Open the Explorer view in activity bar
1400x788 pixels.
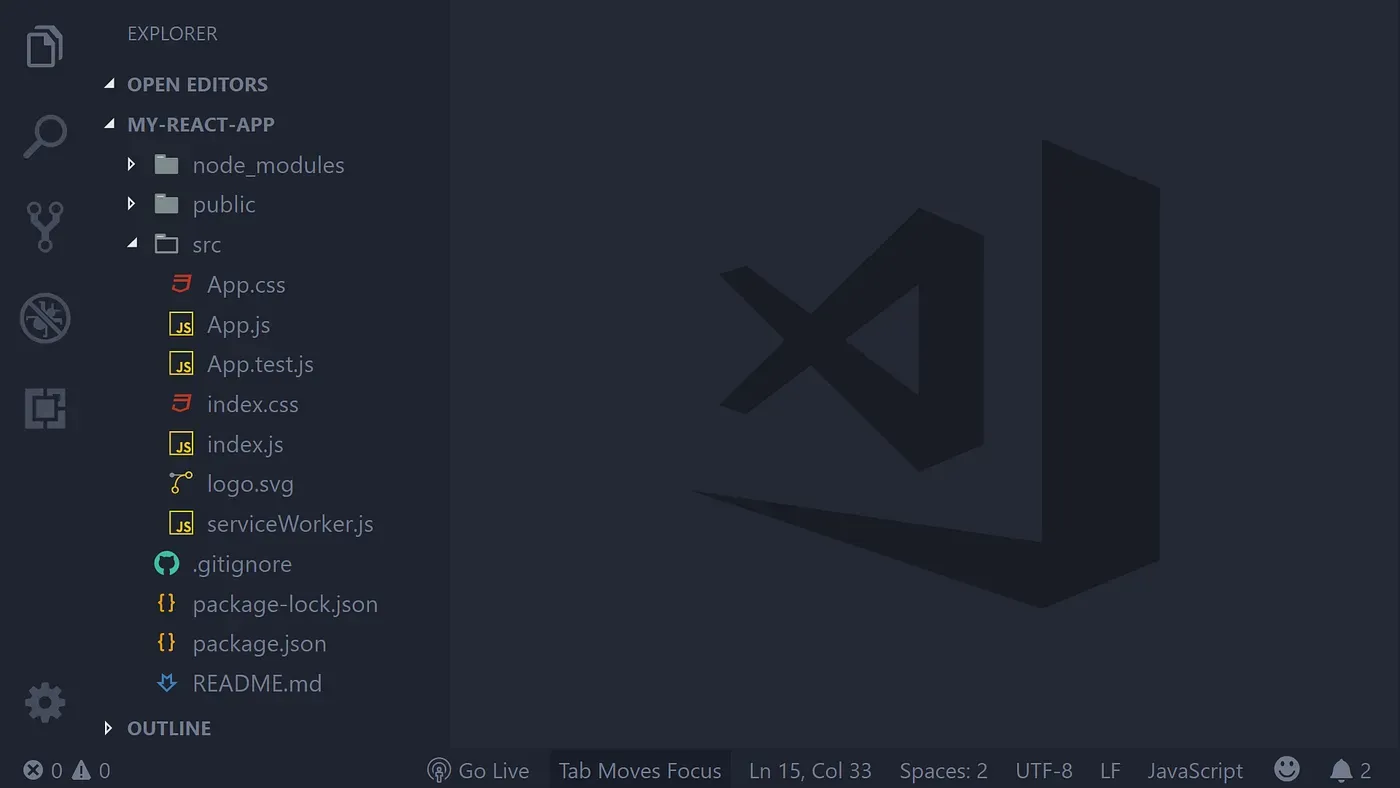[45, 46]
